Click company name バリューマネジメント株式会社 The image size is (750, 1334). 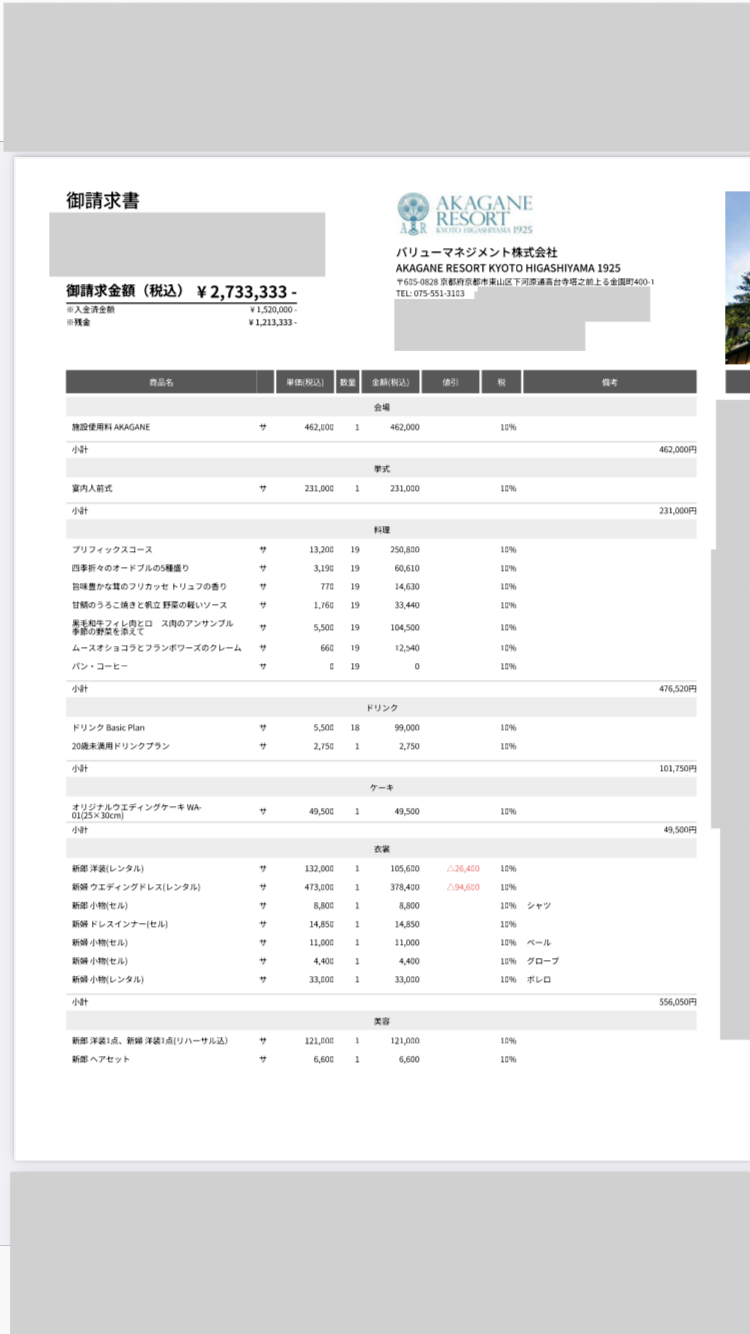click(476, 253)
